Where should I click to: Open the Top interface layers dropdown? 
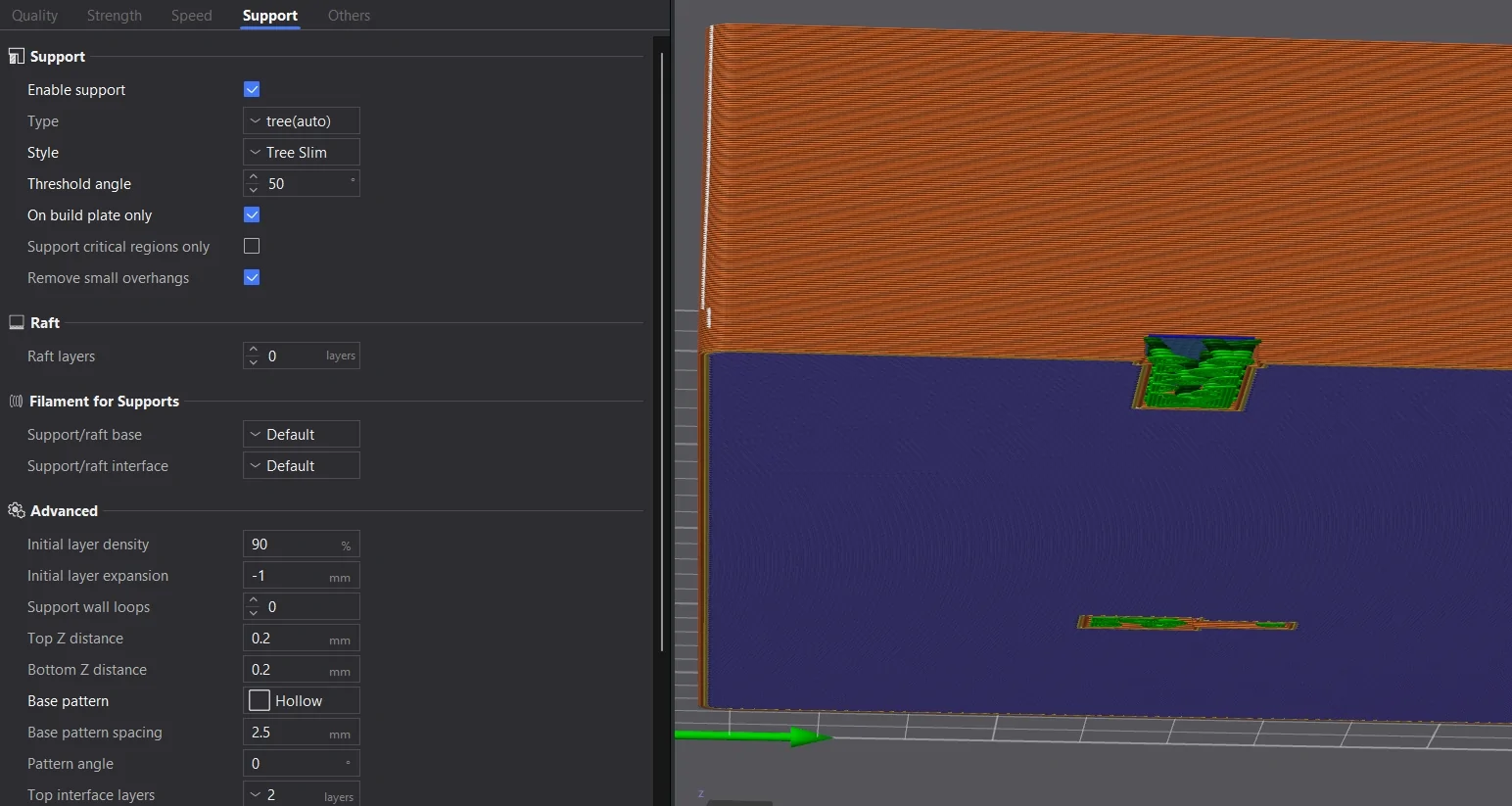[302, 794]
